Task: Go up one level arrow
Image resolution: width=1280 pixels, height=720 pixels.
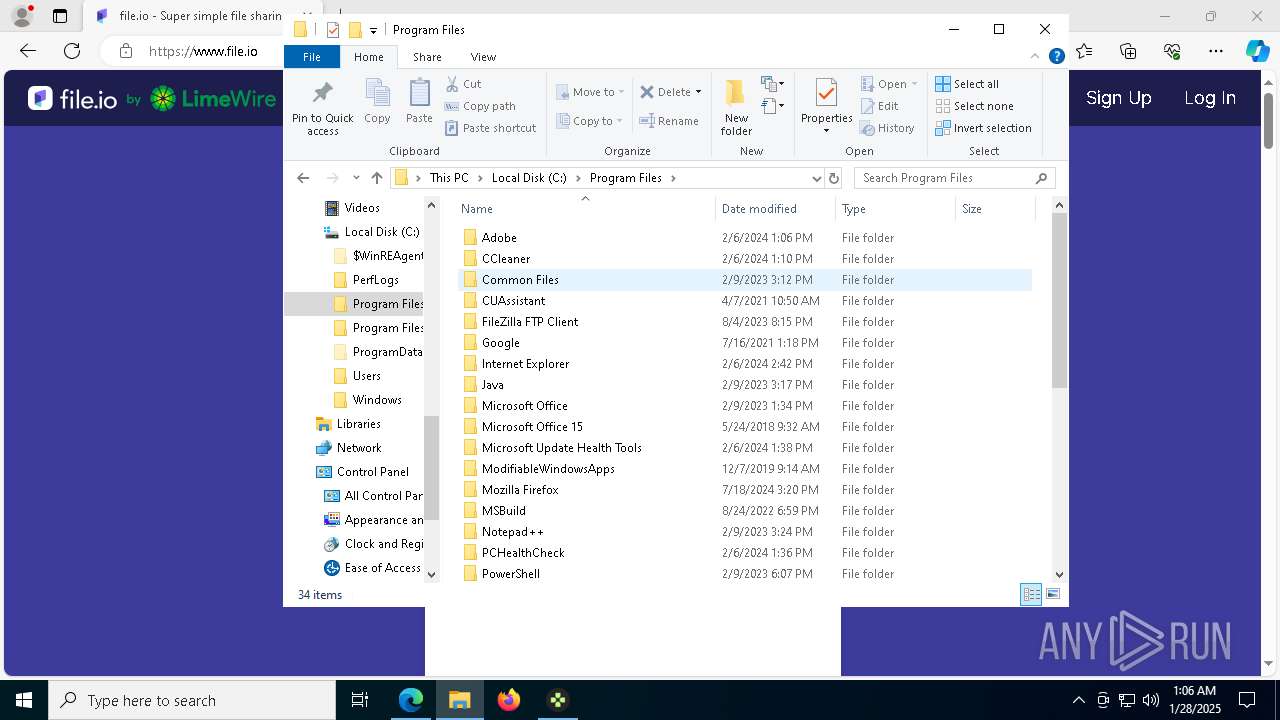Action: (376, 178)
